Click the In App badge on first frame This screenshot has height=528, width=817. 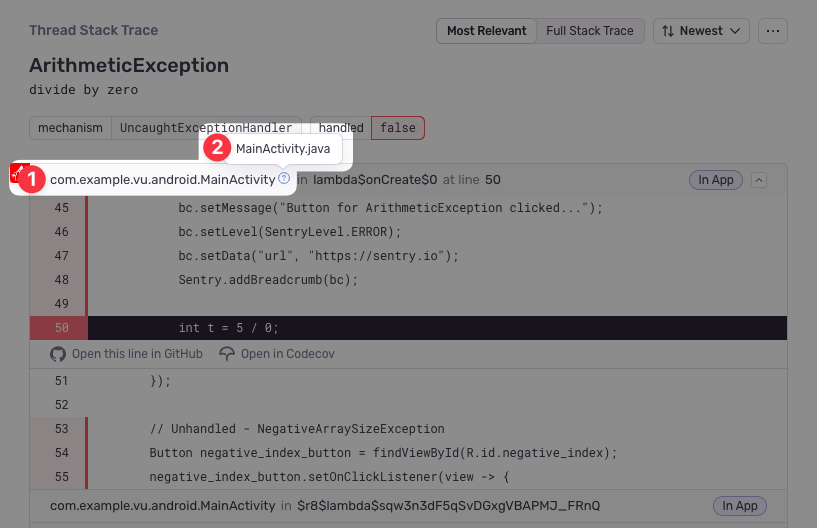(x=715, y=180)
